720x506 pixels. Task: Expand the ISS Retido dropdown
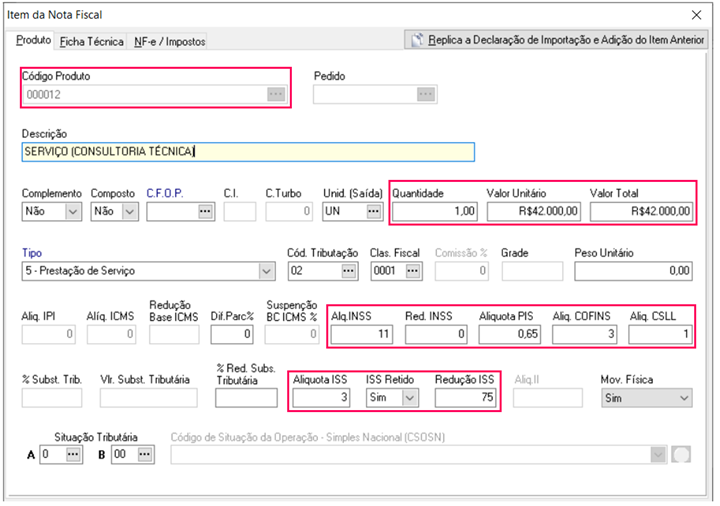coord(407,398)
